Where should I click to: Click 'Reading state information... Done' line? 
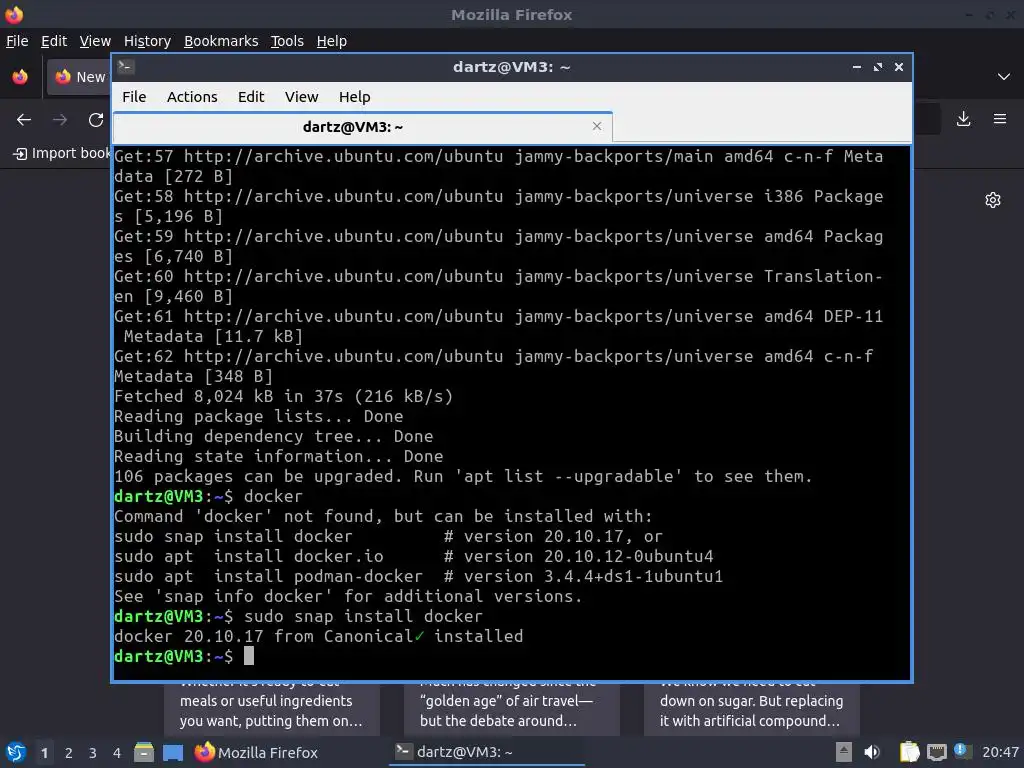(x=278, y=456)
